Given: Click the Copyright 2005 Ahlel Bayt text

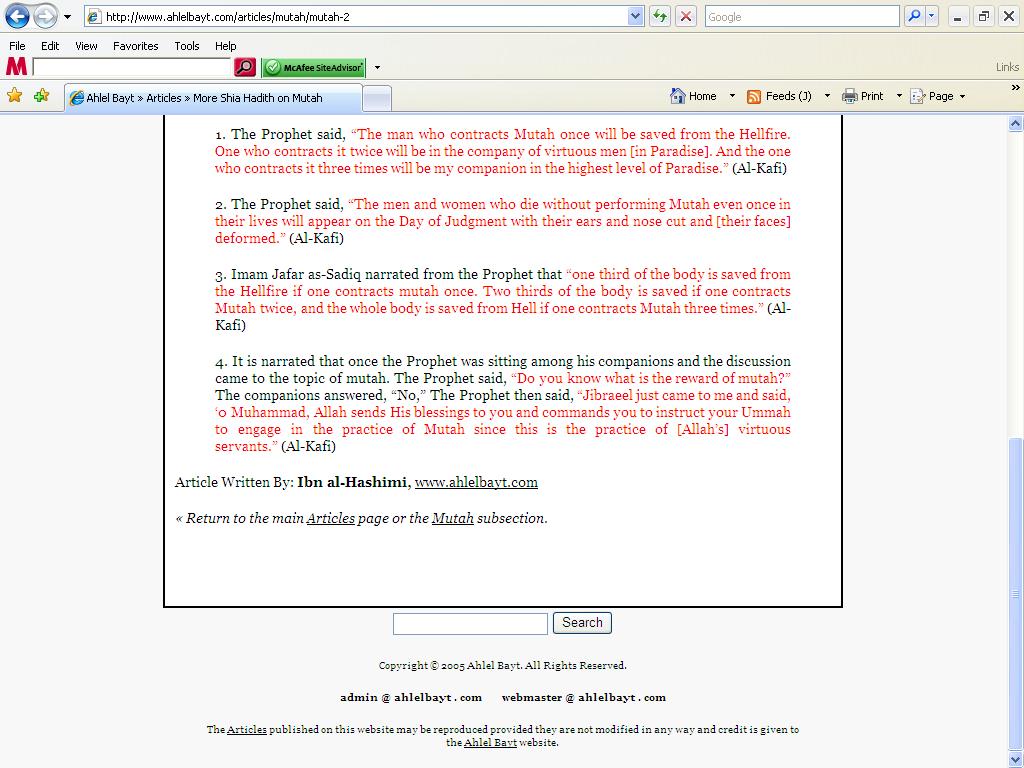Looking at the screenshot, I should click(502, 665).
